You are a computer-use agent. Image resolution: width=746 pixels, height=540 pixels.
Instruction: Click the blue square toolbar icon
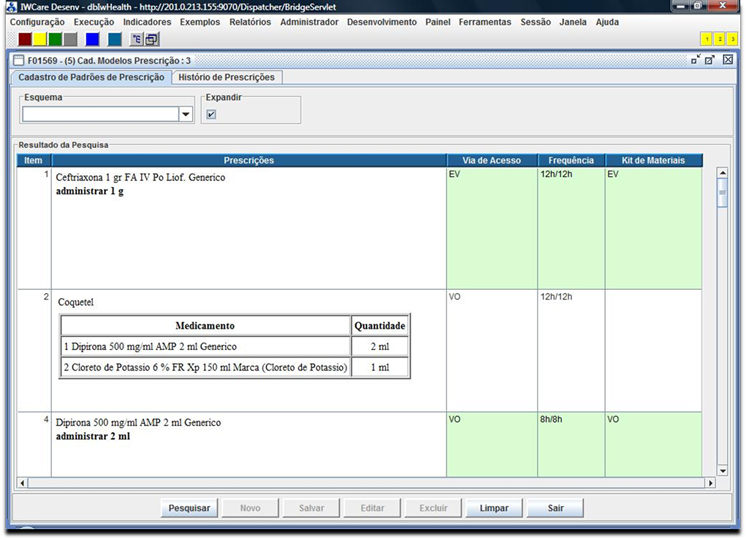tap(92, 39)
